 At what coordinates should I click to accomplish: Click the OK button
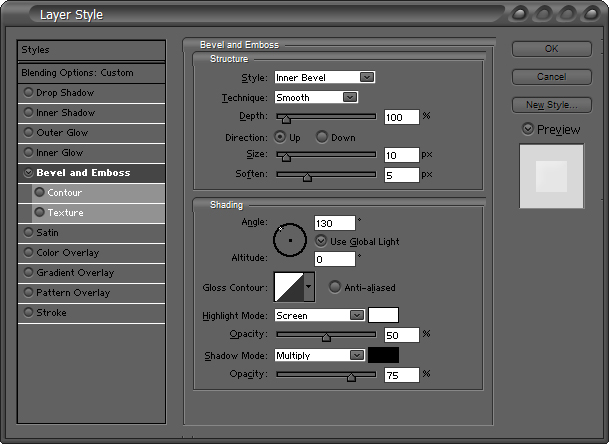tap(552, 49)
